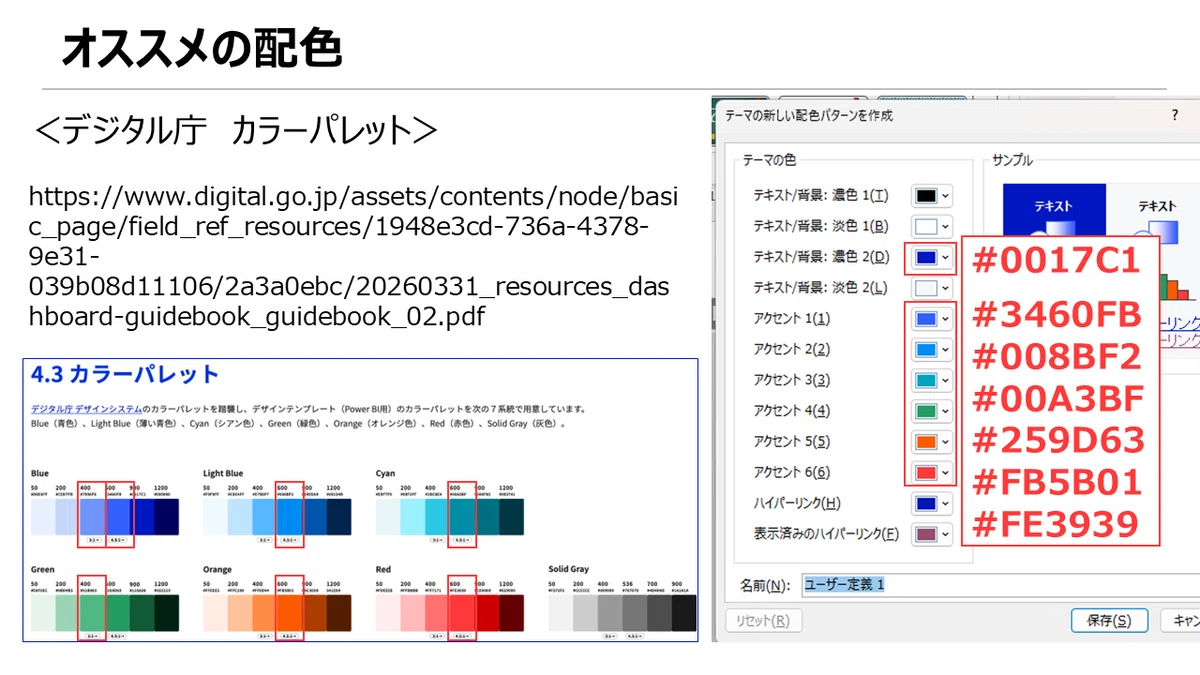
Task: Open the アクセント 6(6) color dropdown
Action: point(932,472)
